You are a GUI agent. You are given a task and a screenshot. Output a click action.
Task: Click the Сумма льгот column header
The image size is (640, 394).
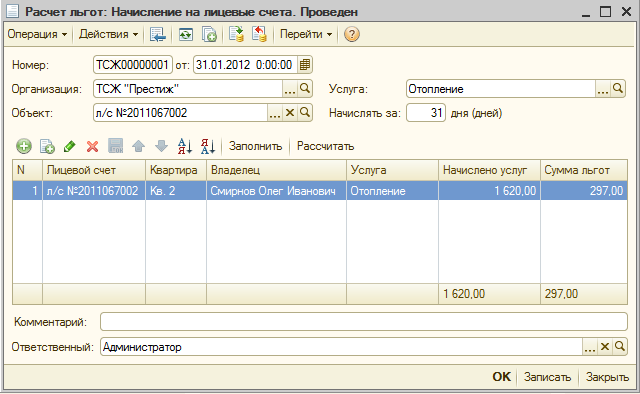click(x=584, y=170)
